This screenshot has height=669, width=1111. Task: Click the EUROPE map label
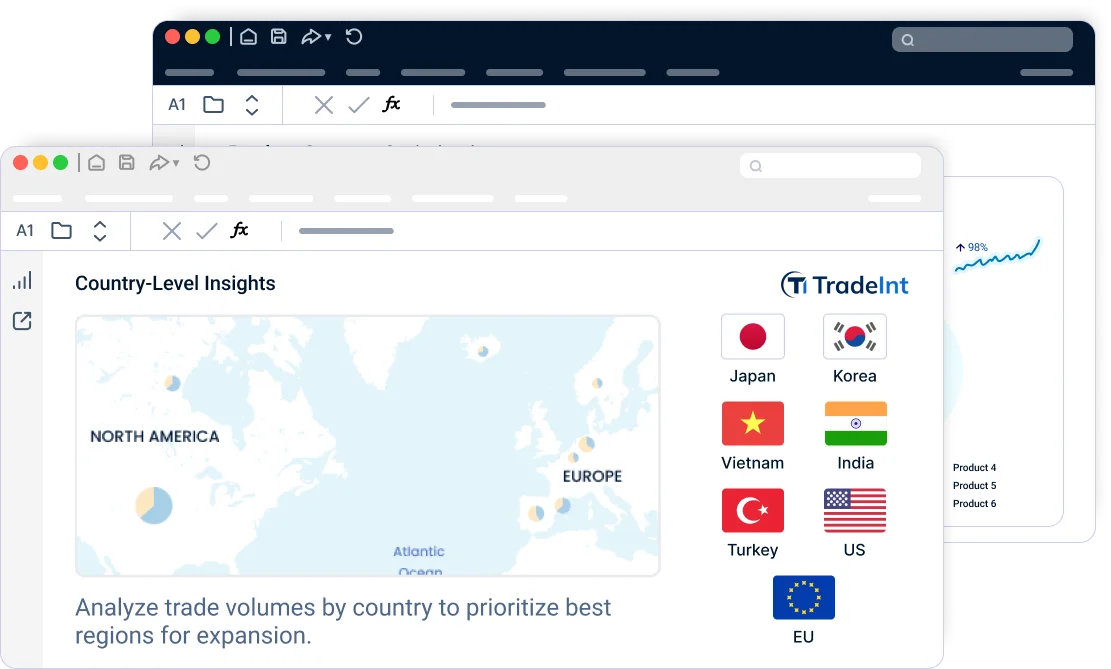(592, 476)
